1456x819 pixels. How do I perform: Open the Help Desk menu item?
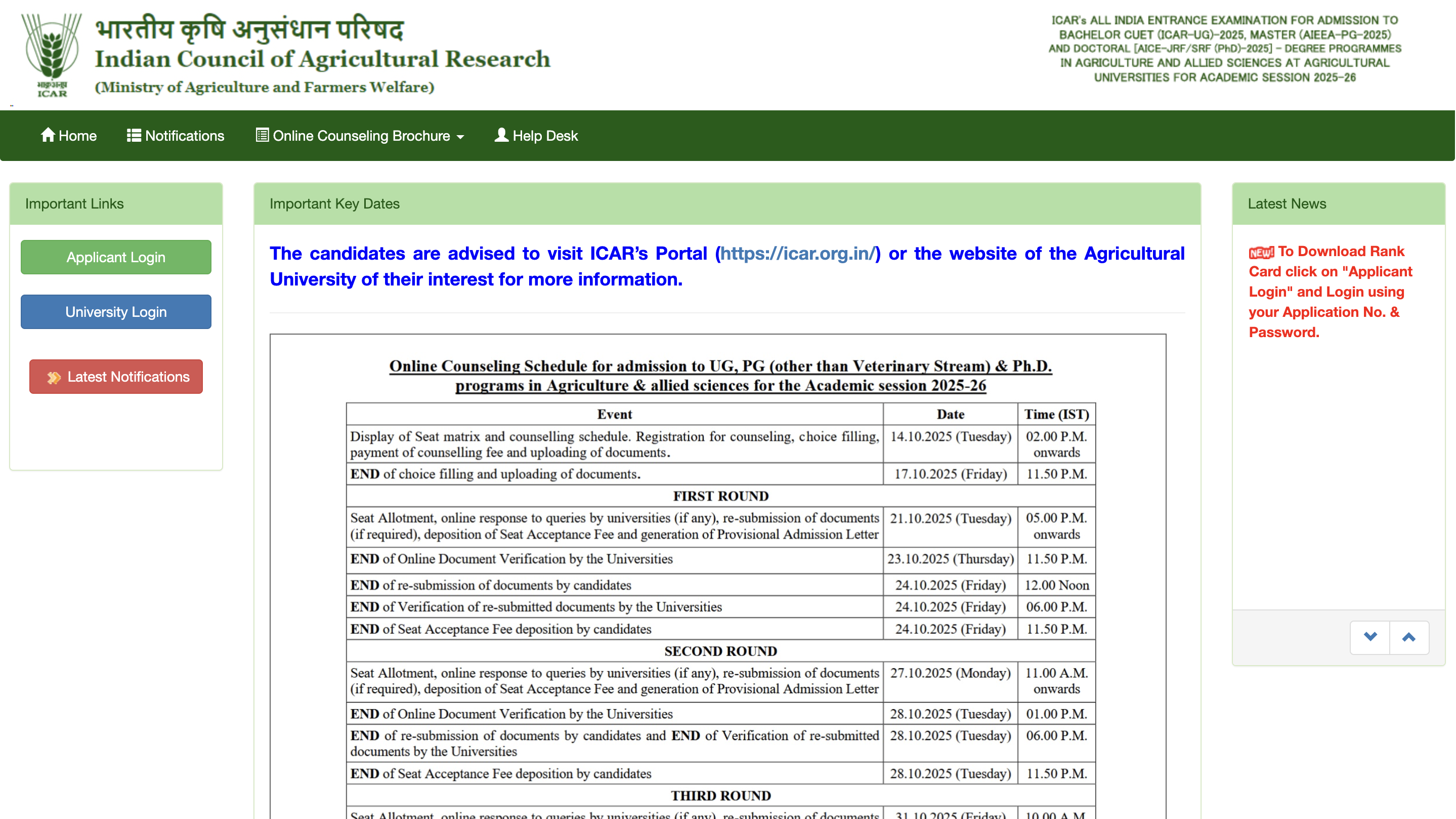tap(545, 136)
